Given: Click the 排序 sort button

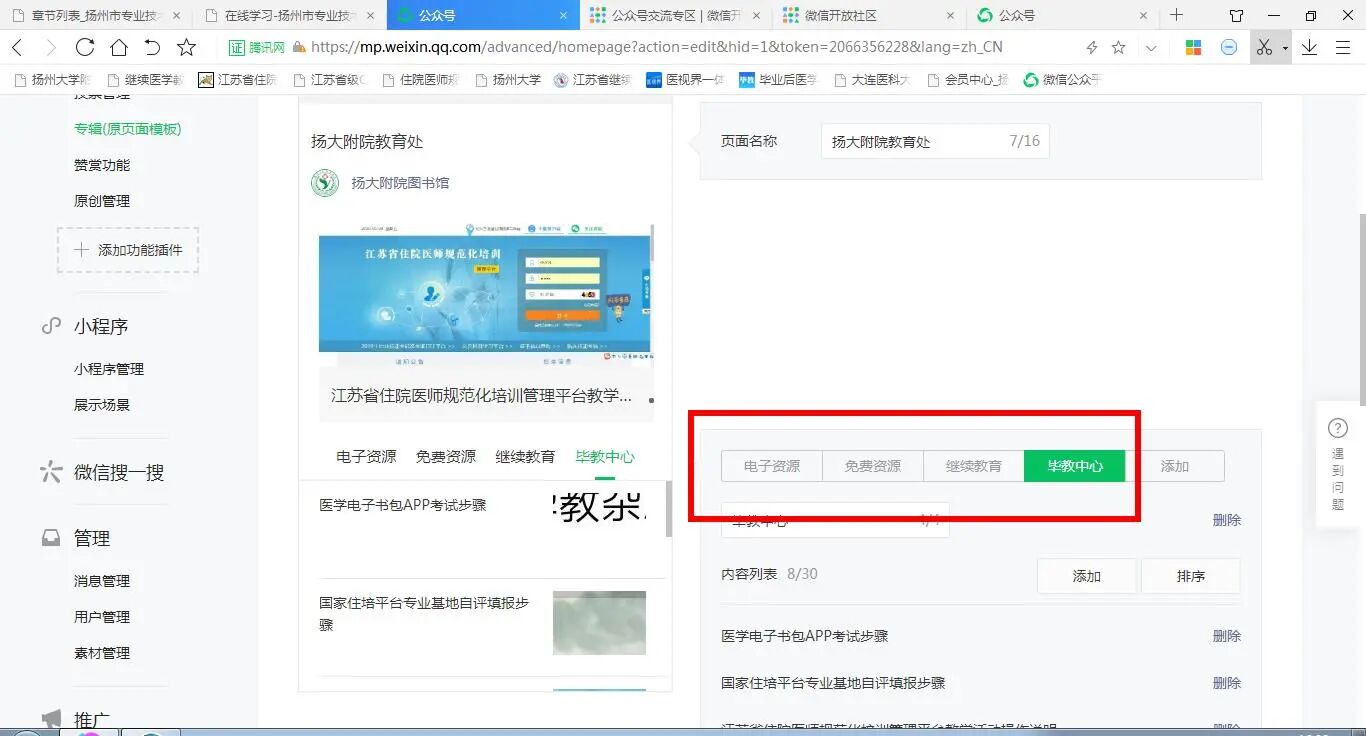Looking at the screenshot, I should click(1191, 576).
